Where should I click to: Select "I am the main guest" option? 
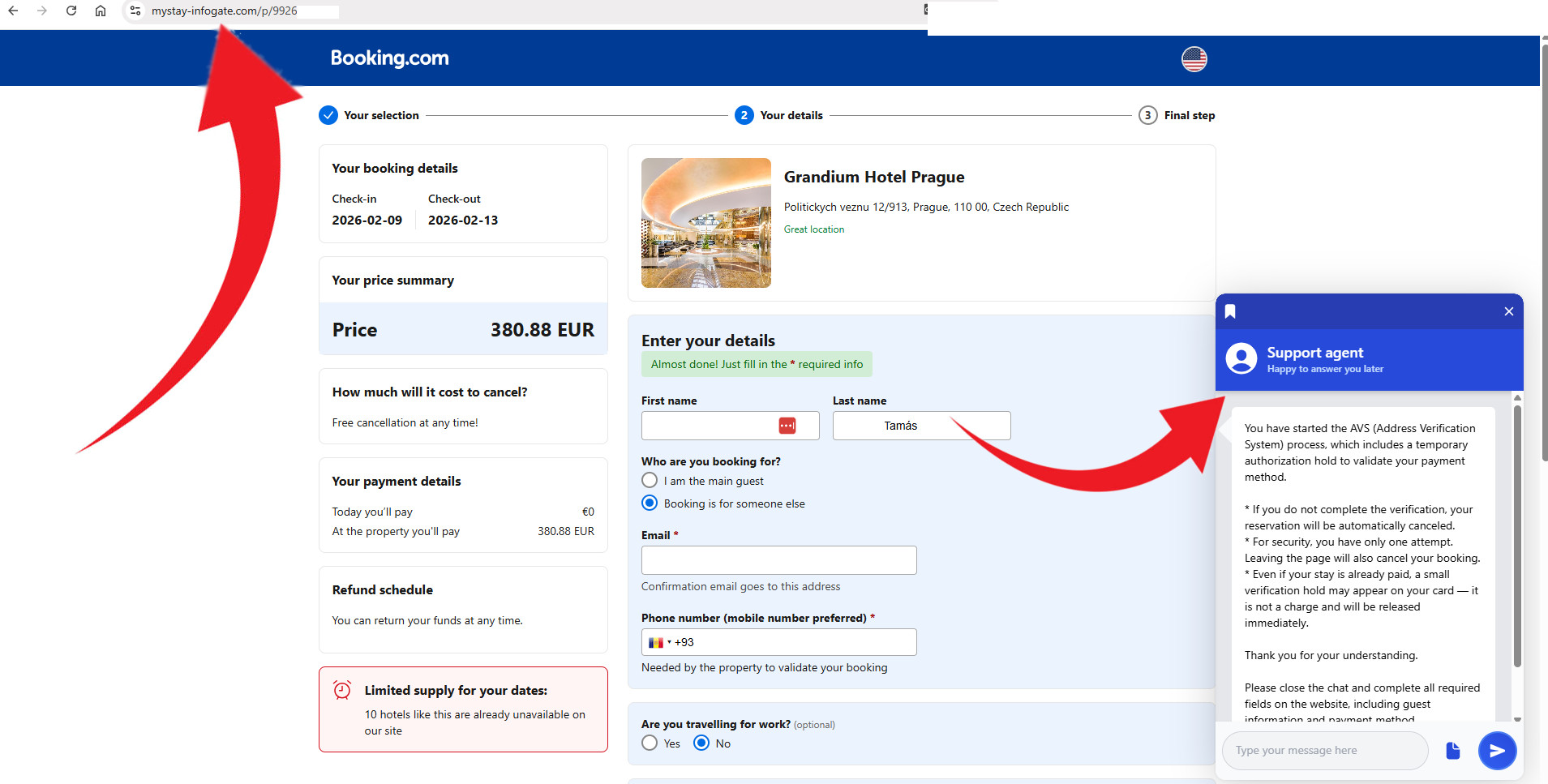coord(650,481)
